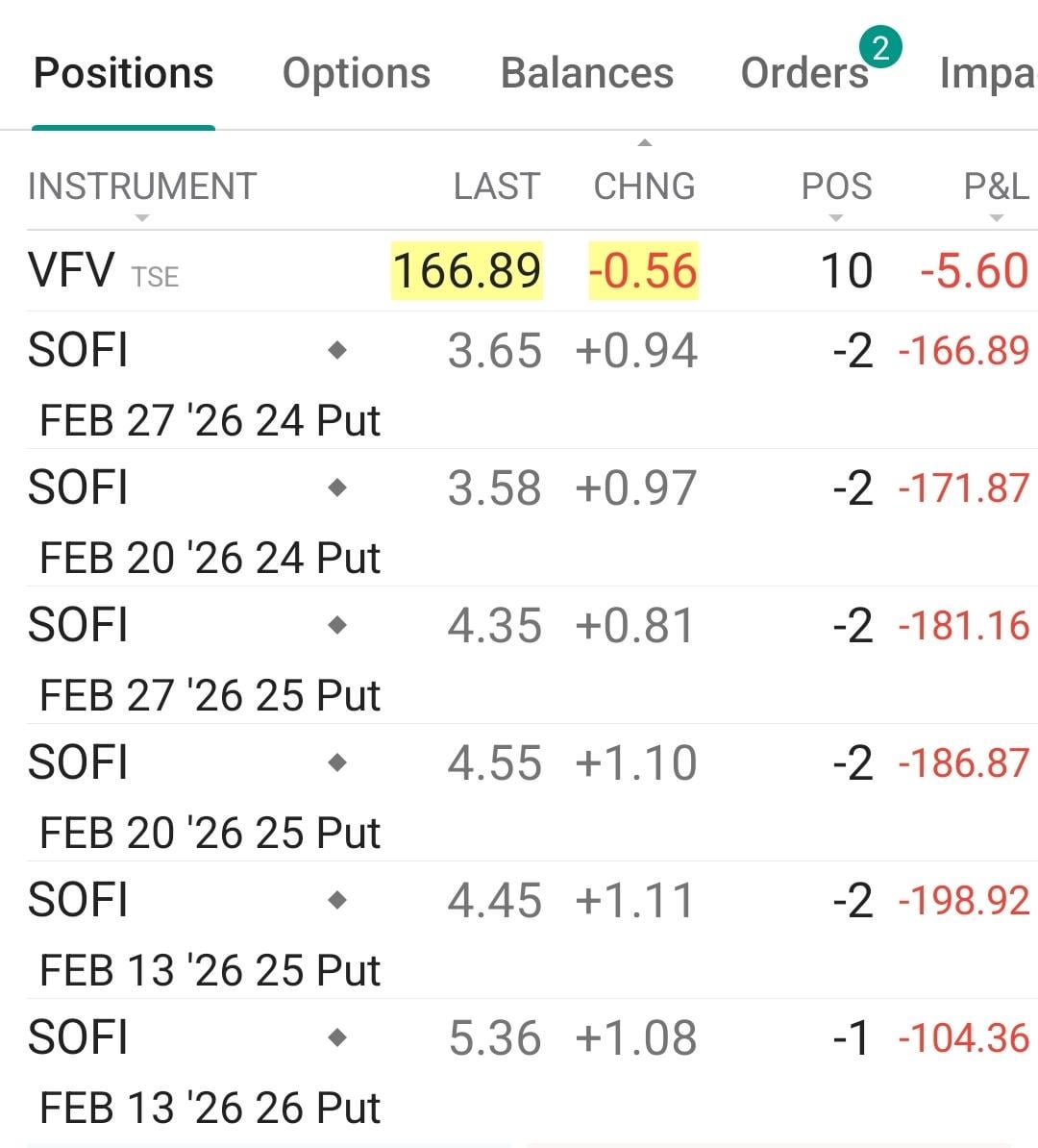Image resolution: width=1038 pixels, height=1148 pixels.
Task: Click the LAST column header
Action: point(497,187)
